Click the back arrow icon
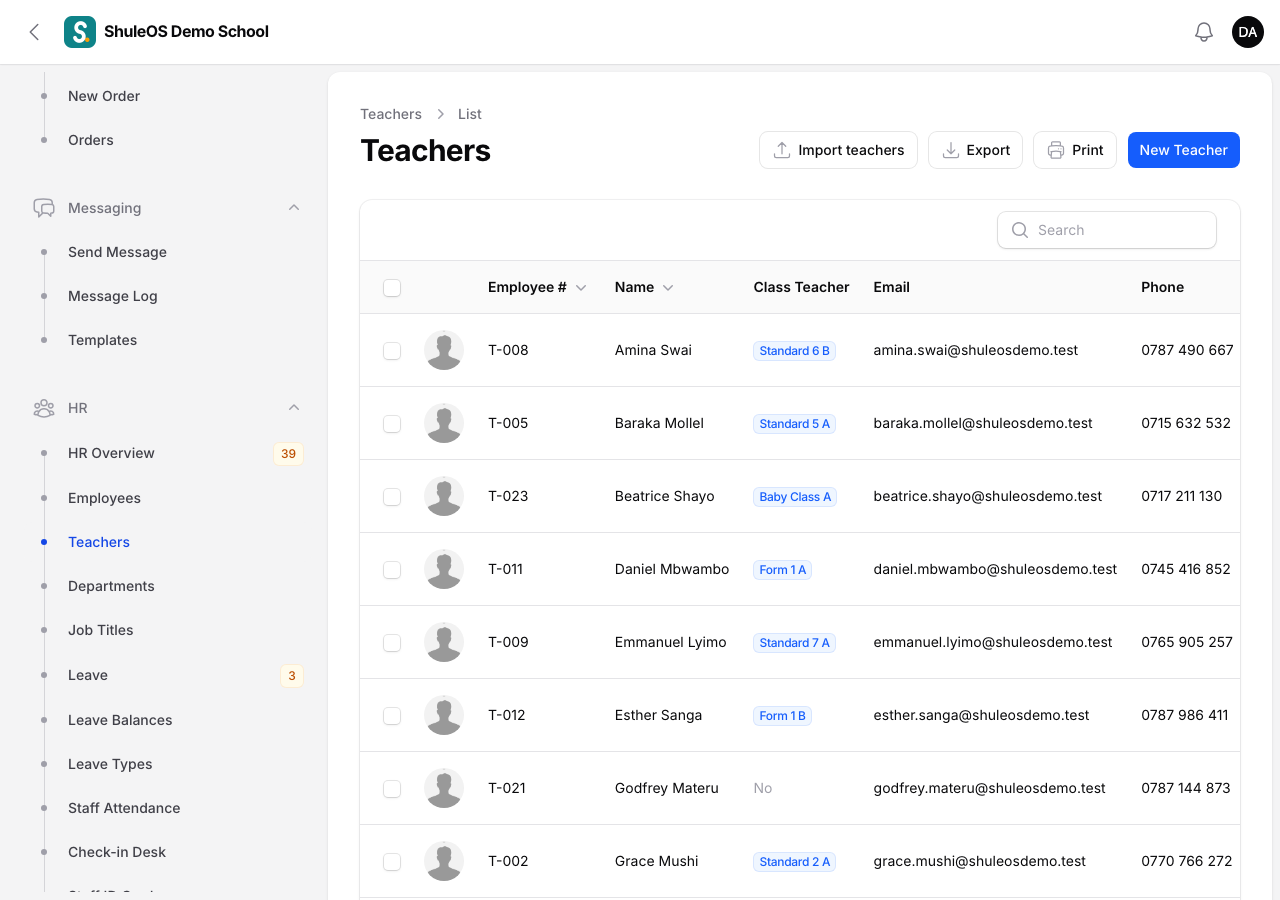Viewport: 1280px width, 900px height. tap(34, 32)
